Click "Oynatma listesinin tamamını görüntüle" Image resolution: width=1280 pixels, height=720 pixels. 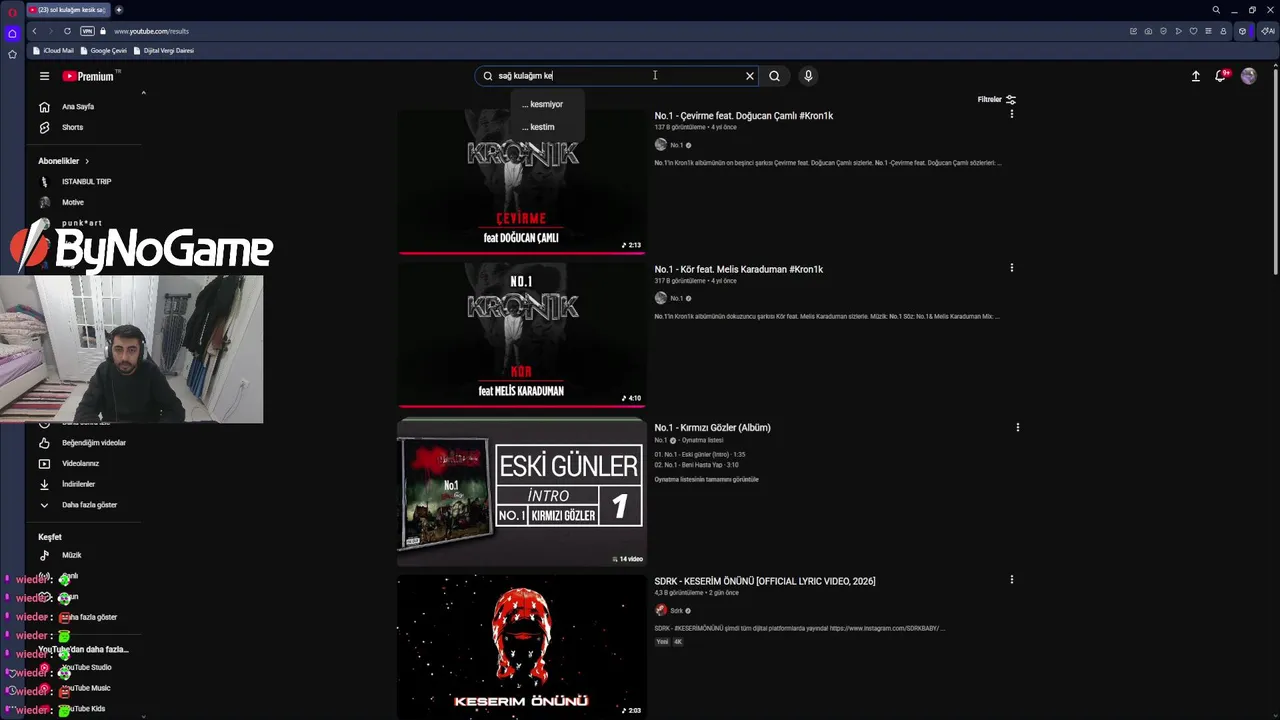coord(706,480)
